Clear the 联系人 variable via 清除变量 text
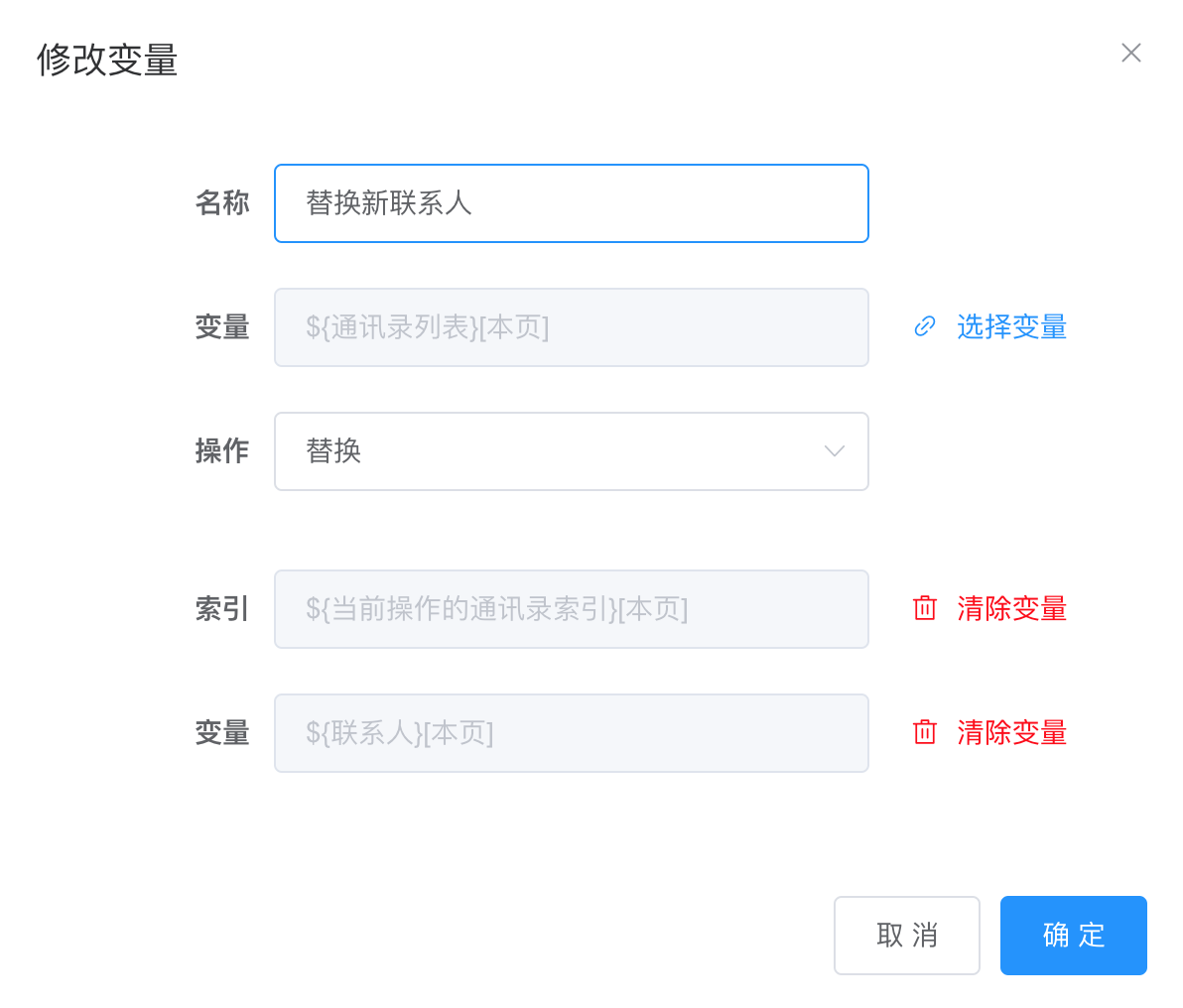Image resolution: width=1183 pixels, height=1008 pixels. 1011,732
